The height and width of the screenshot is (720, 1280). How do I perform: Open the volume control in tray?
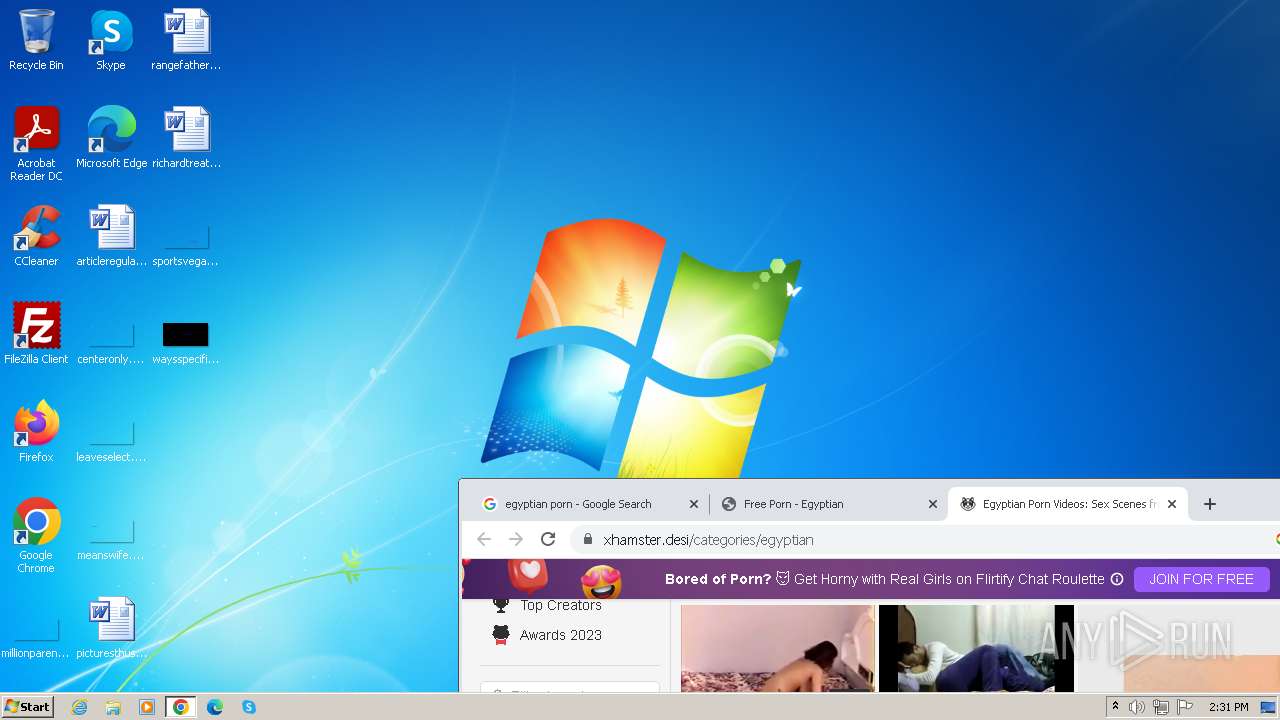[1137, 707]
